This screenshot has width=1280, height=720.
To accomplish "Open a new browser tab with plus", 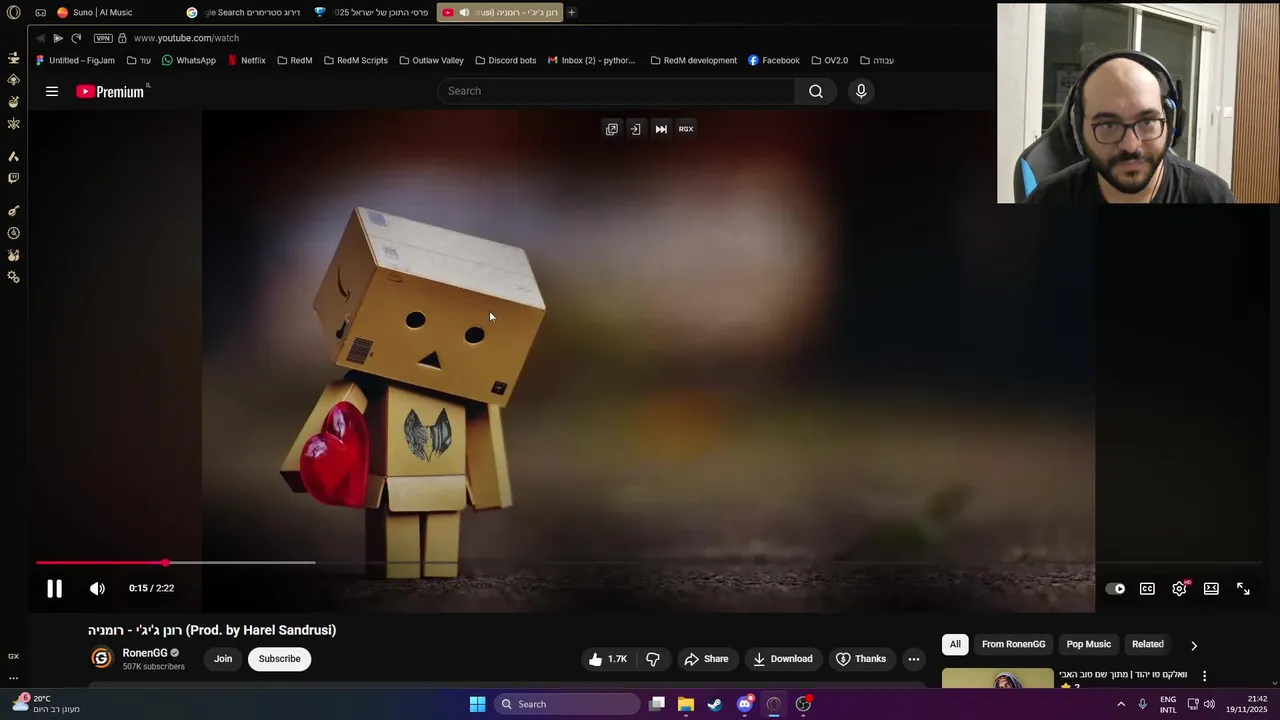I will (x=571, y=12).
